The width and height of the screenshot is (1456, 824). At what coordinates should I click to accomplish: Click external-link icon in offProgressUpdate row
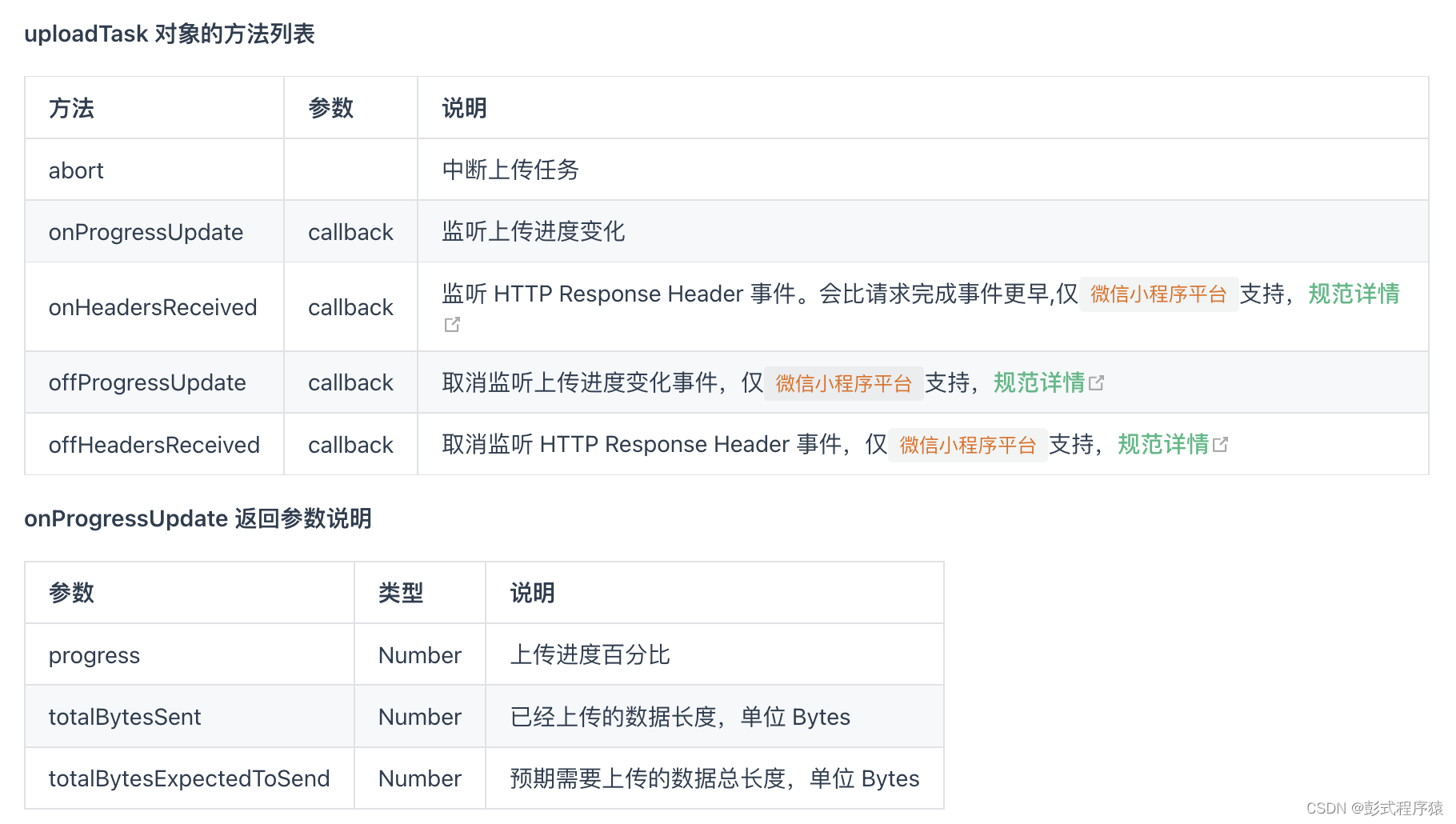(1097, 383)
